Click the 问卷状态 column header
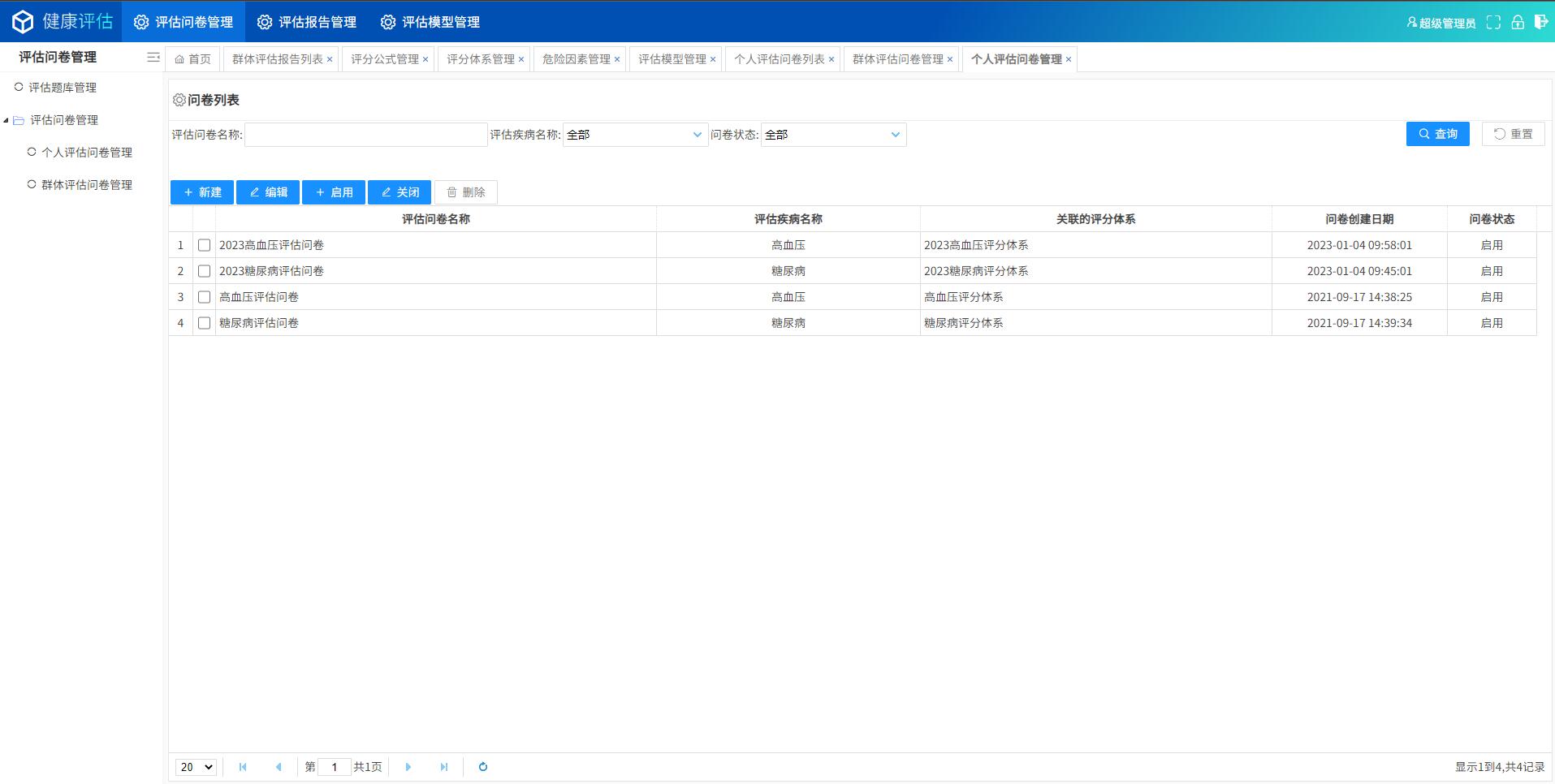This screenshot has width=1555, height=784. click(x=1492, y=219)
